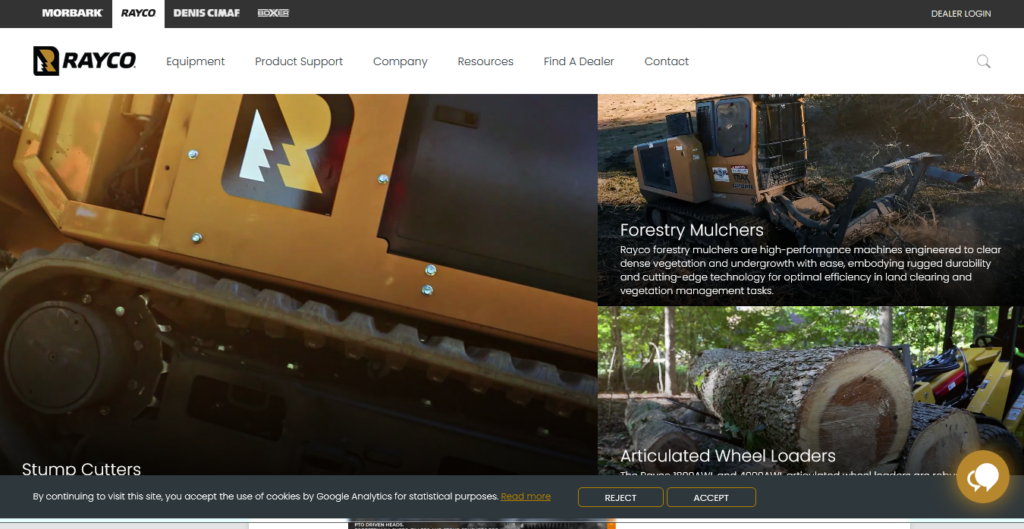Open the Articulated Wheel Loaders heading

point(728,455)
